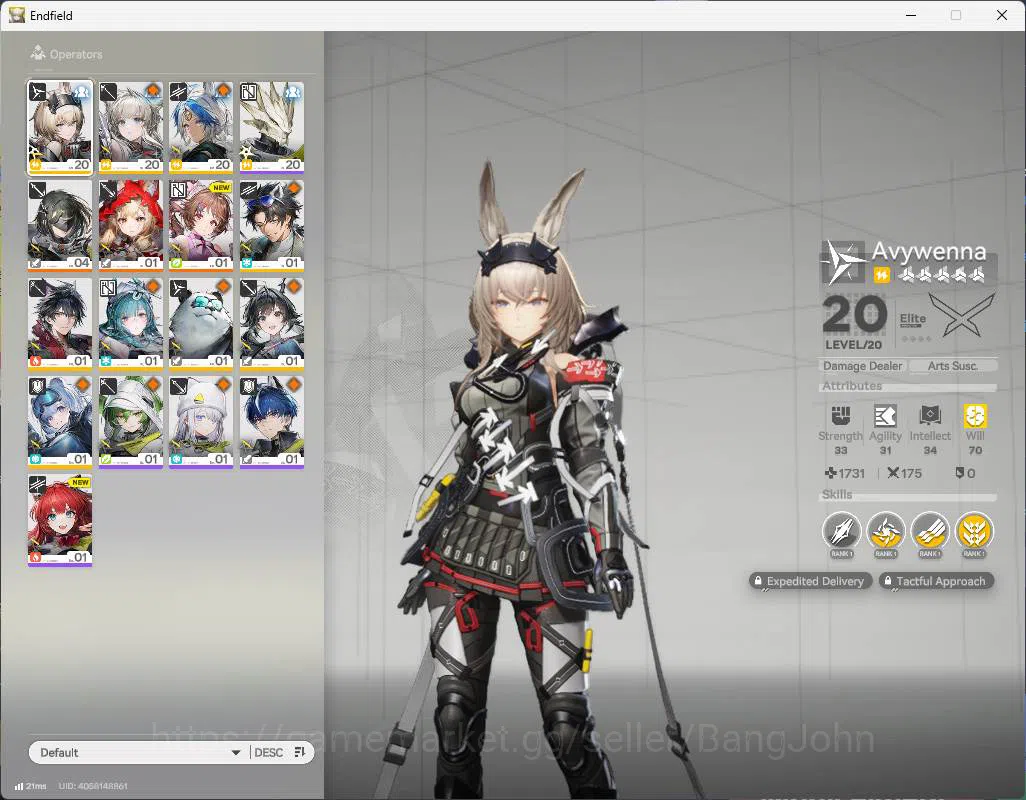
Task: Click the Avywenna operator name
Action: point(929,251)
